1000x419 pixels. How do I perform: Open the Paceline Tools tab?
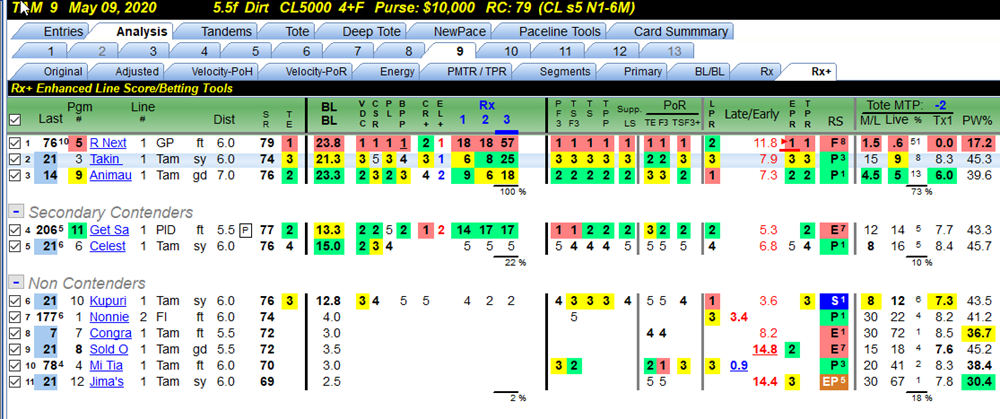559,31
